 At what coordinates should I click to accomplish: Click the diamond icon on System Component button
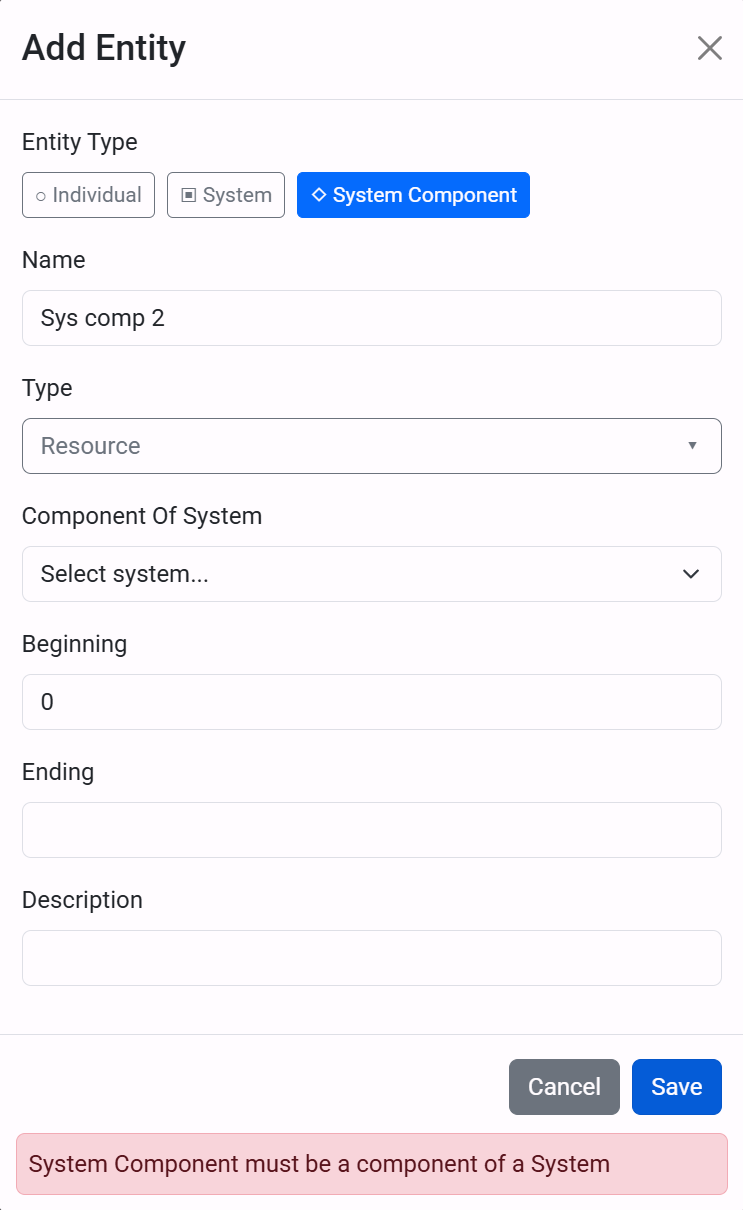319,195
